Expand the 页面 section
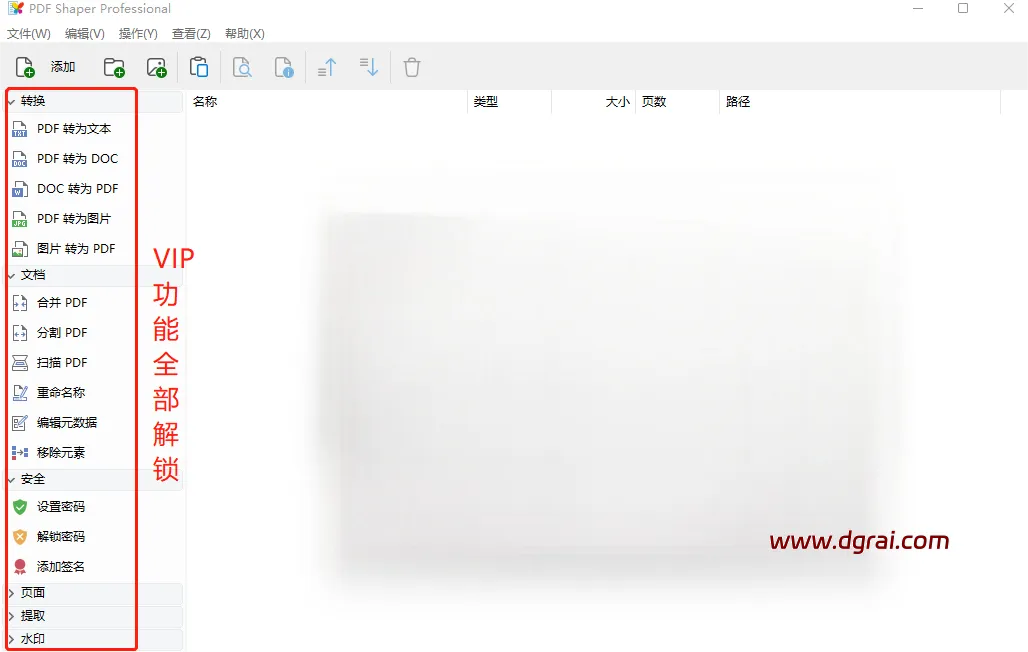This screenshot has height=652, width=1028. coord(11,593)
